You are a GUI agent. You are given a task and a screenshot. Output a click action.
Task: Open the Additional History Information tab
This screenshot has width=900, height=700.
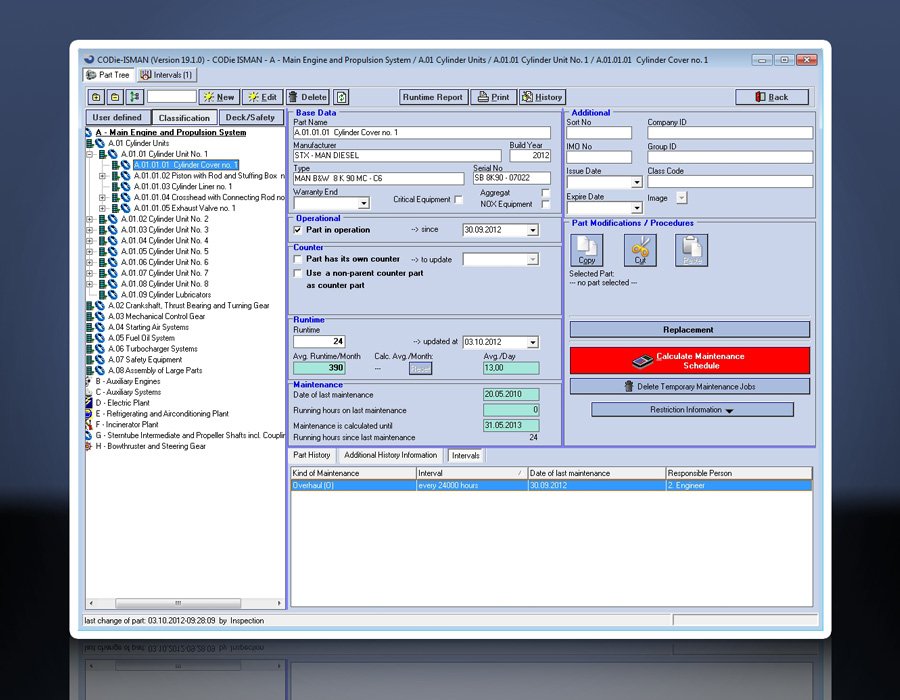[x=390, y=455]
